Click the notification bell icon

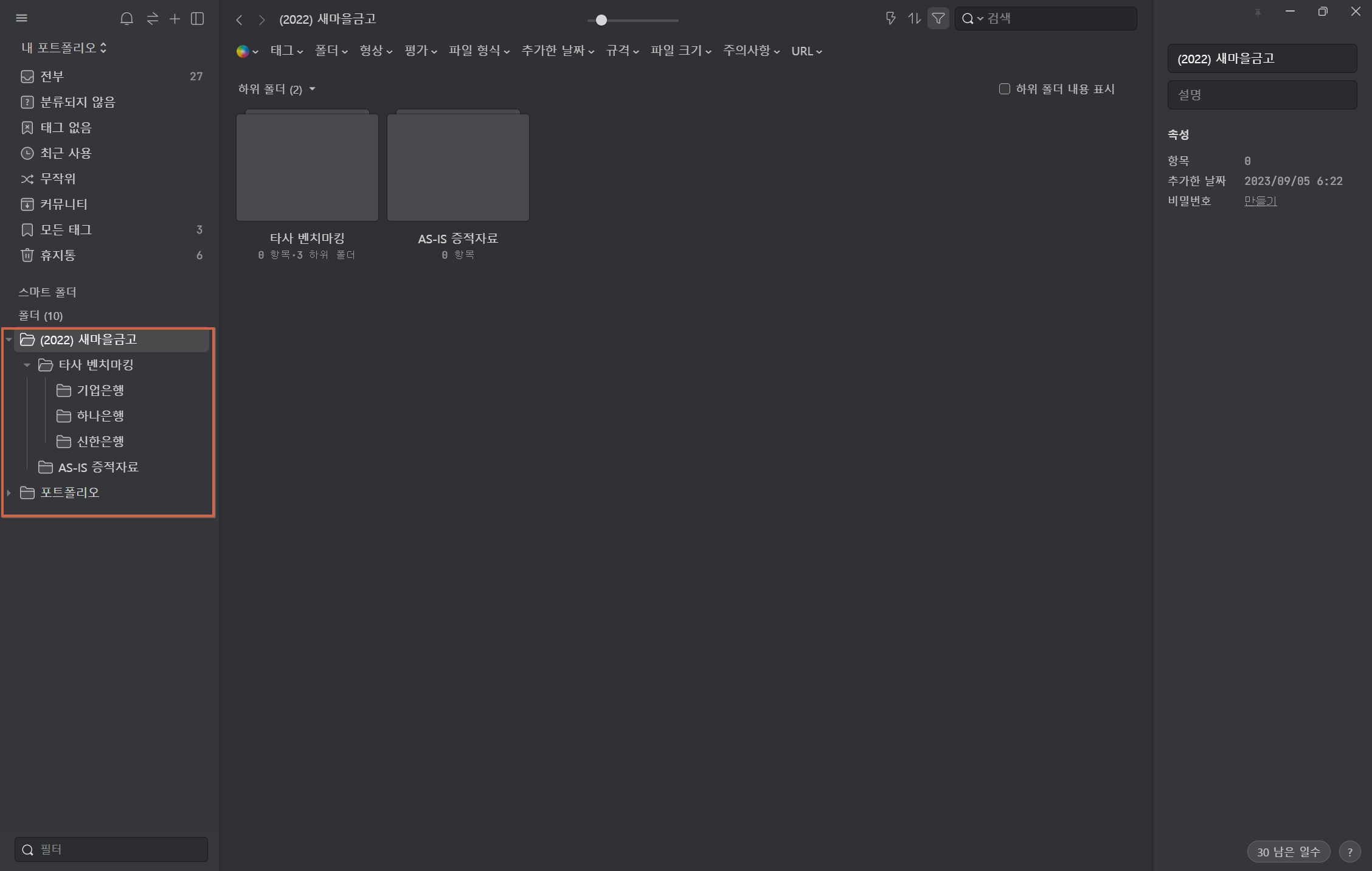[x=126, y=19]
